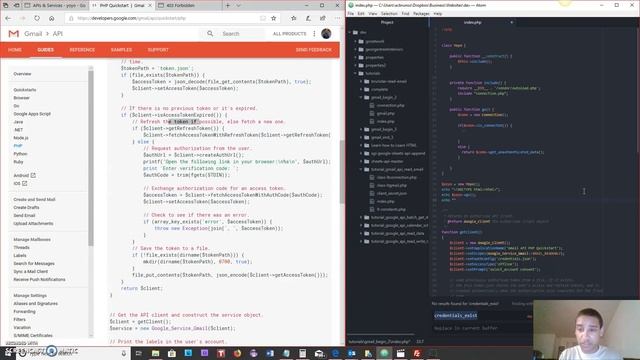Screen dimensions: 640x360
Task: Open the user account avatar
Action: click(x=326, y=33)
